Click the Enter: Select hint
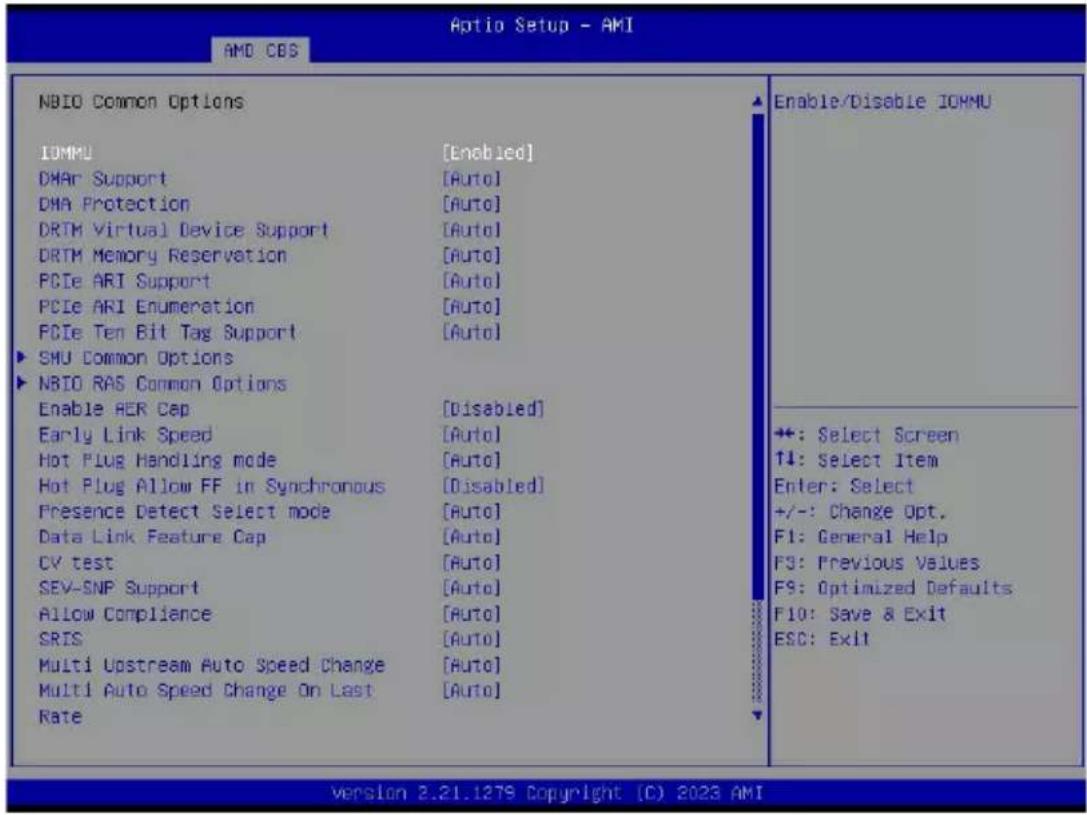Viewport: 1087px width, 815px height. (x=844, y=487)
